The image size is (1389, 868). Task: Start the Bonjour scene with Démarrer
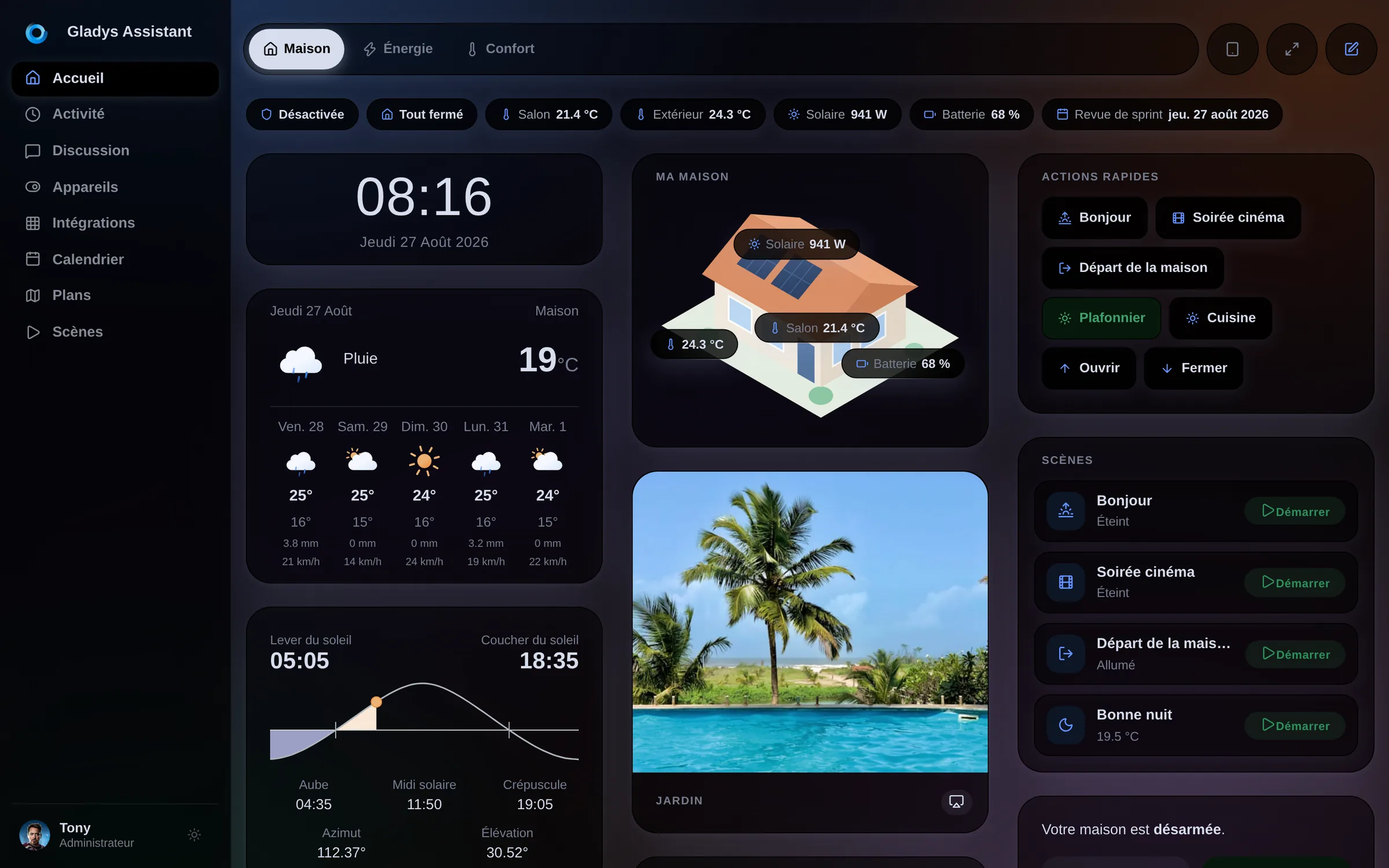pos(1295,511)
